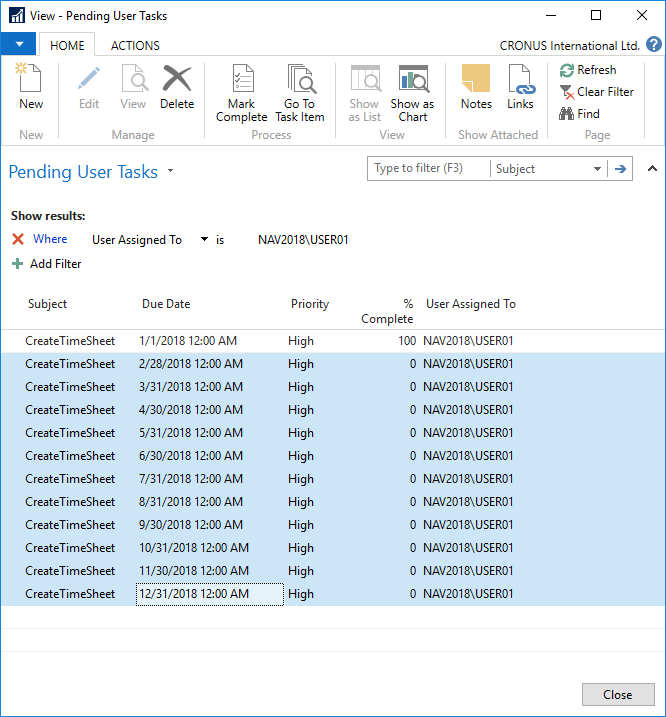666x717 pixels.
Task: Switch to the ACTIONS tab
Action: tap(135, 46)
